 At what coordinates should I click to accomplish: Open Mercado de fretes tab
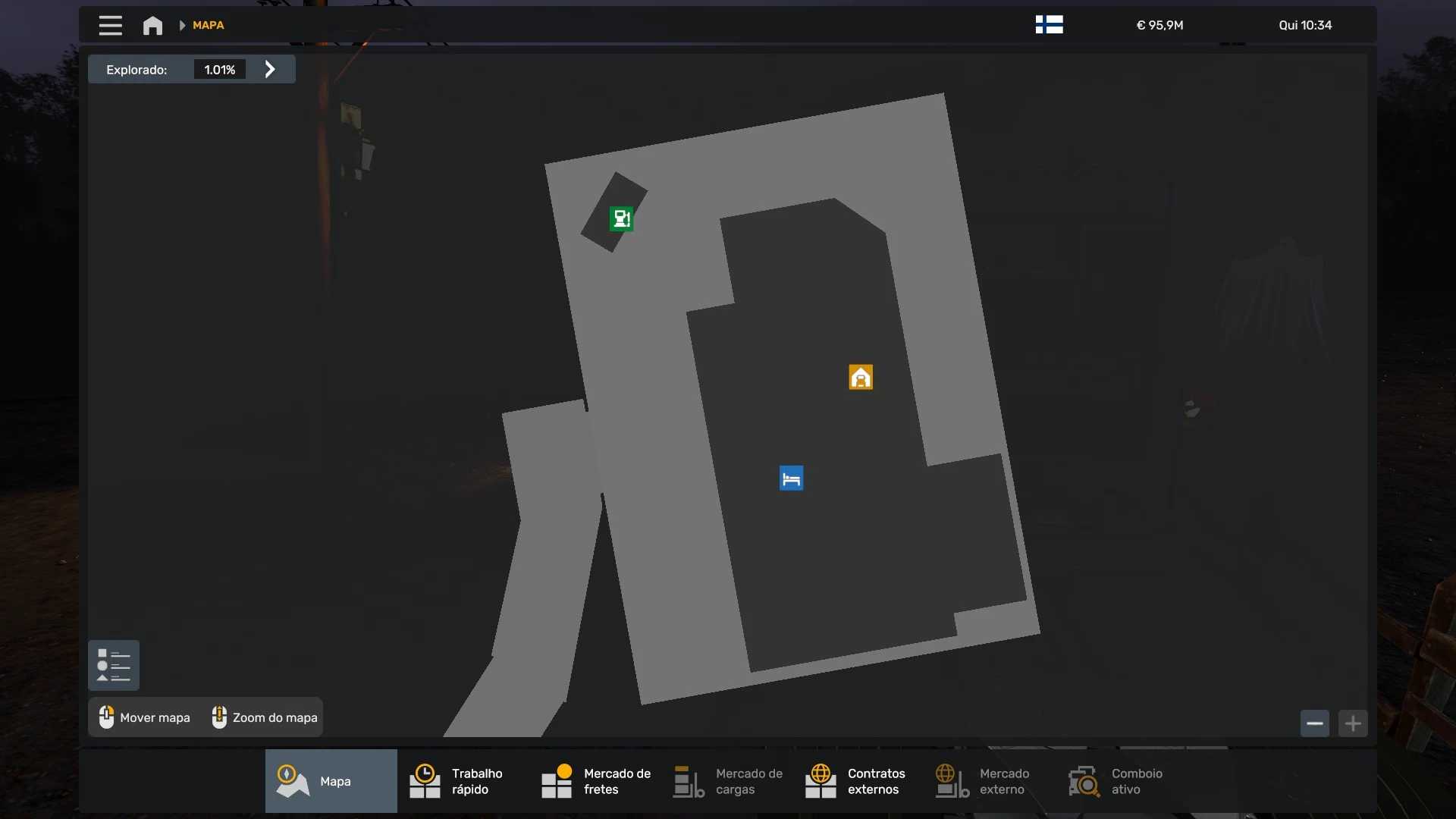coord(595,781)
